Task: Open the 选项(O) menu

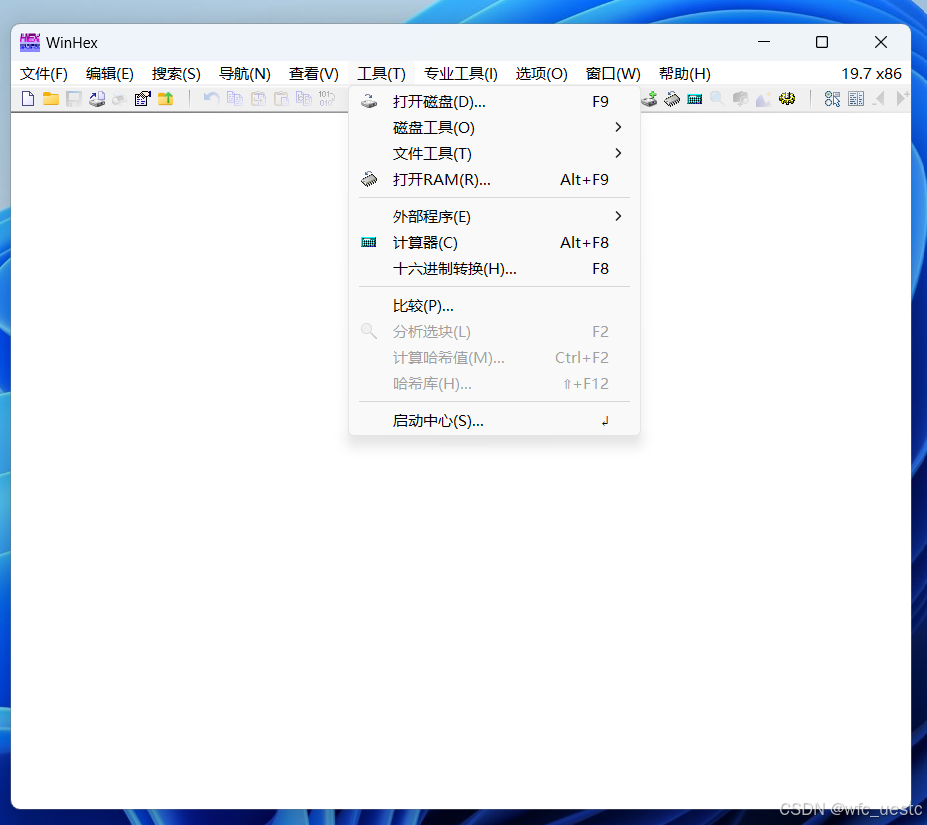Action: tap(542, 74)
